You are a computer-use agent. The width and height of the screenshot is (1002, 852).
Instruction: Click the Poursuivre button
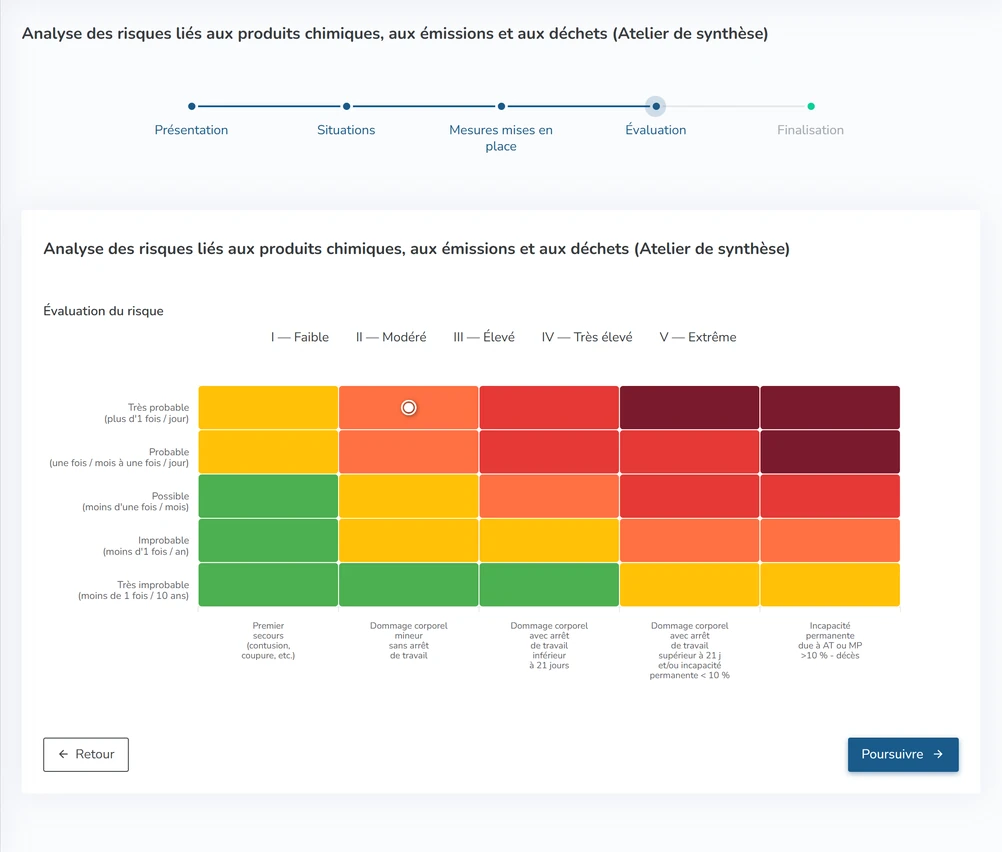pyautogui.click(x=902, y=754)
